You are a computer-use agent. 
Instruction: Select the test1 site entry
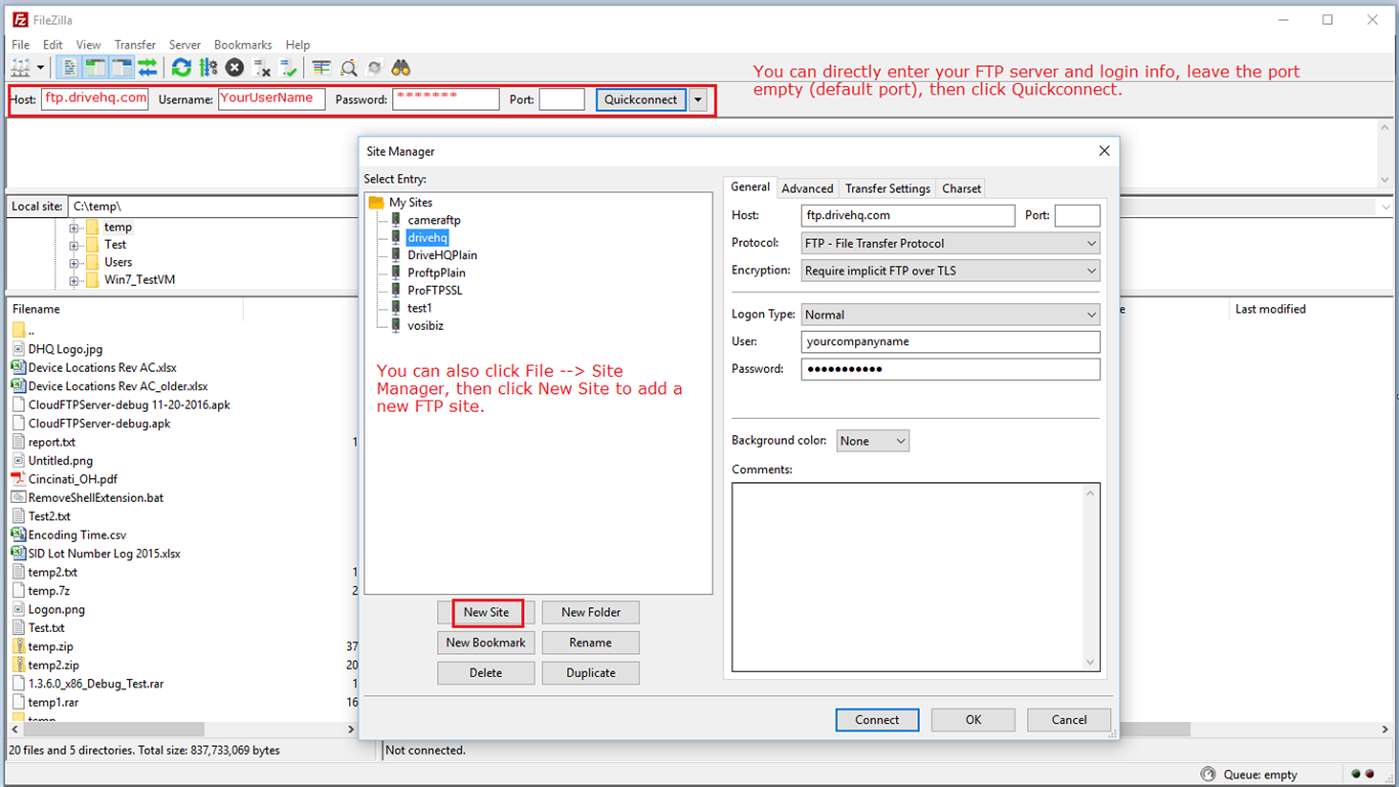coord(420,308)
